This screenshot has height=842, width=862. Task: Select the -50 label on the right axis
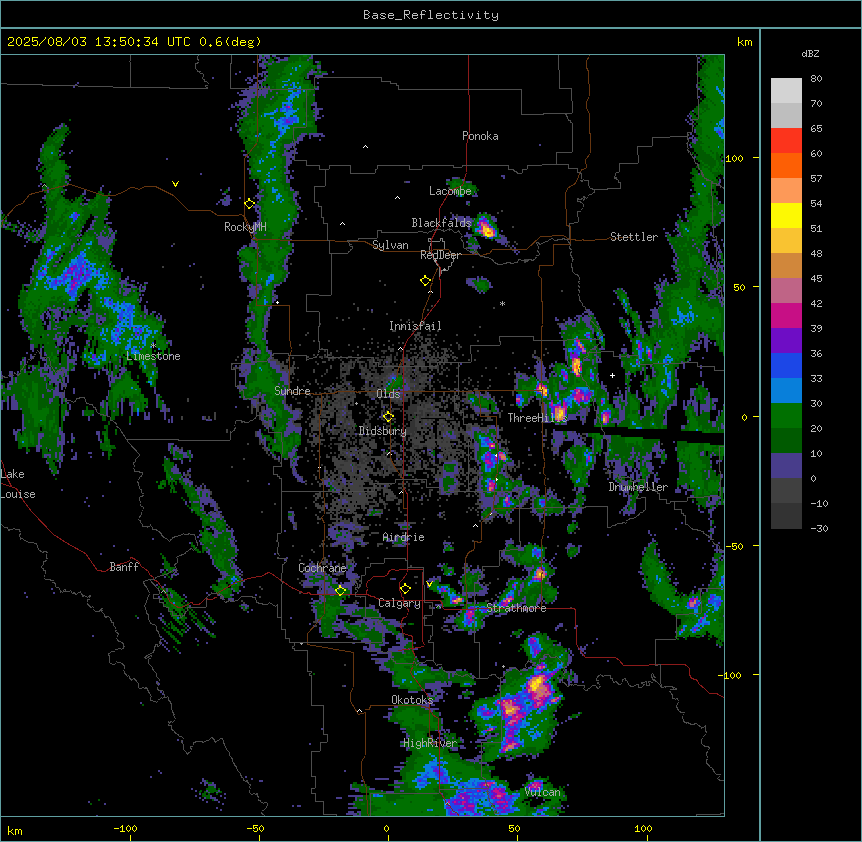pyautogui.click(x=735, y=546)
